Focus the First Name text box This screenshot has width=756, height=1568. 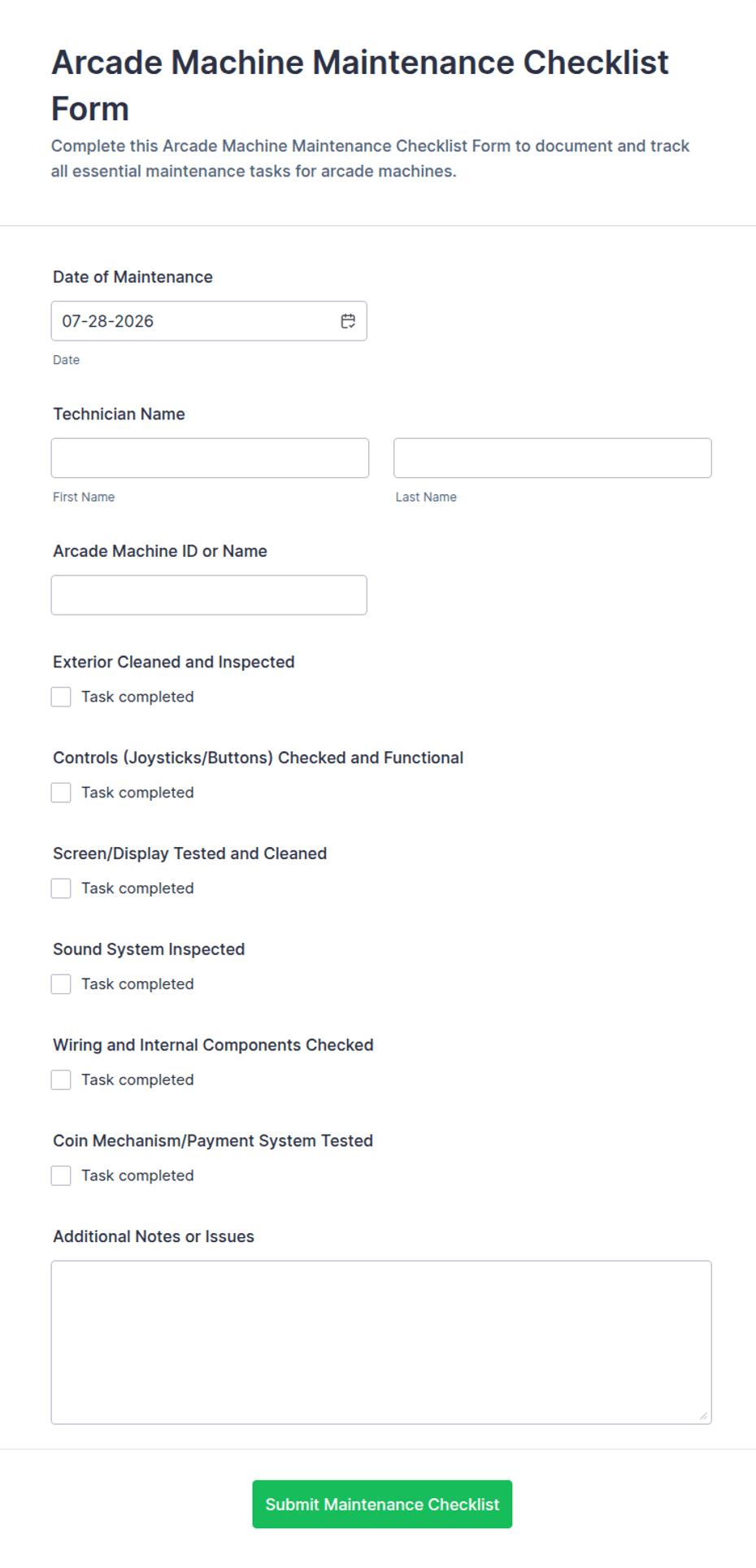(x=210, y=458)
